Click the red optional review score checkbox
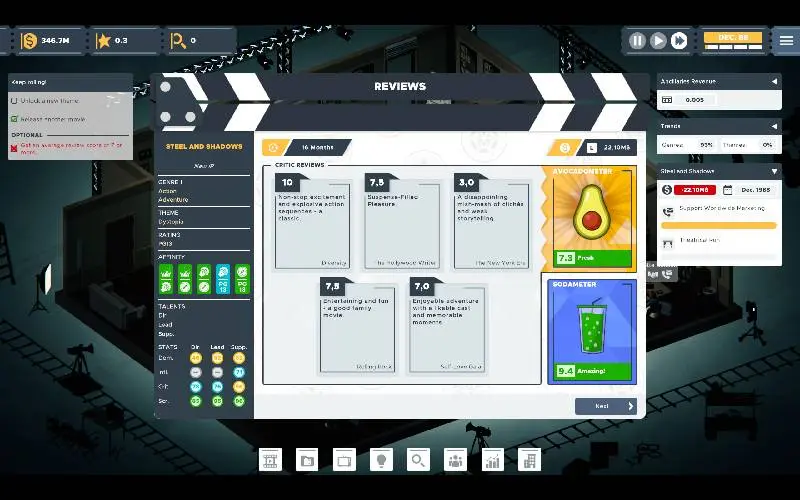This screenshot has height=500, width=800. [14, 148]
